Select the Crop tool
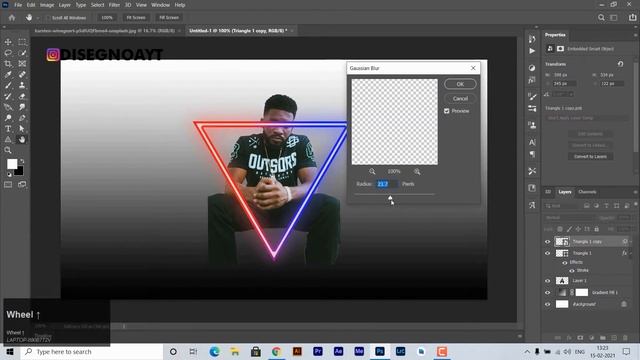 click(x=8, y=64)
